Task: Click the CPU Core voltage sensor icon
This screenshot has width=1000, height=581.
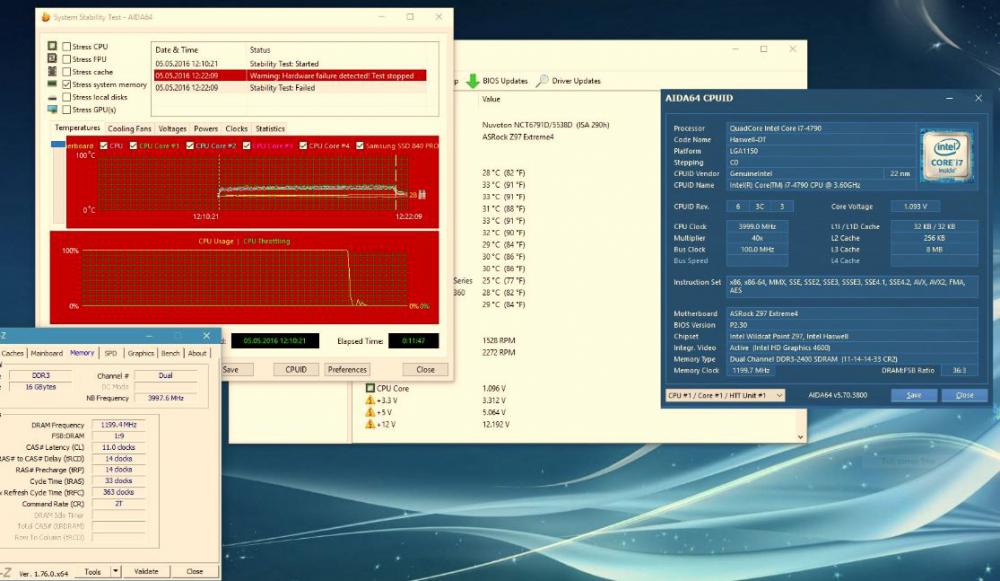Action: 370,388
